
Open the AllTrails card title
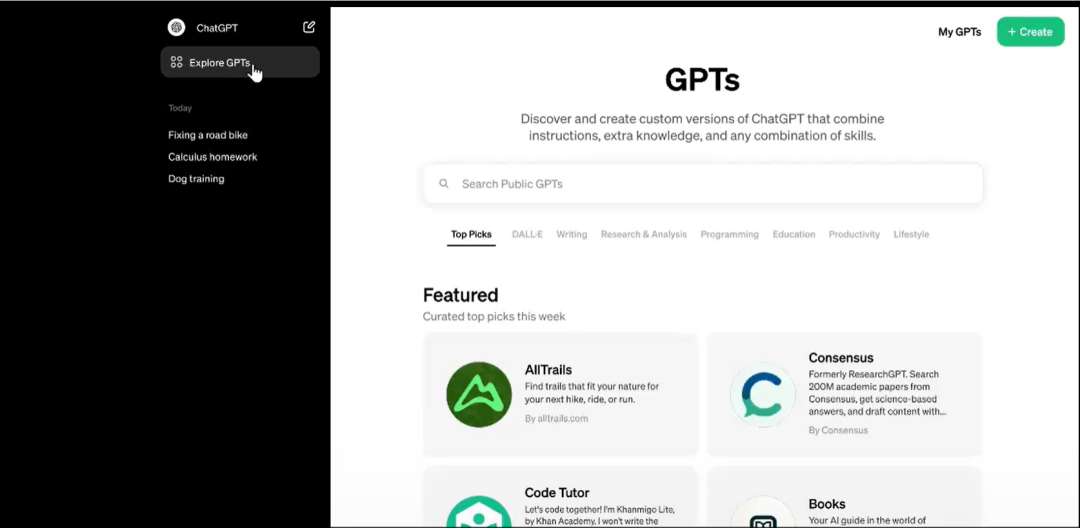coord(548,370)
